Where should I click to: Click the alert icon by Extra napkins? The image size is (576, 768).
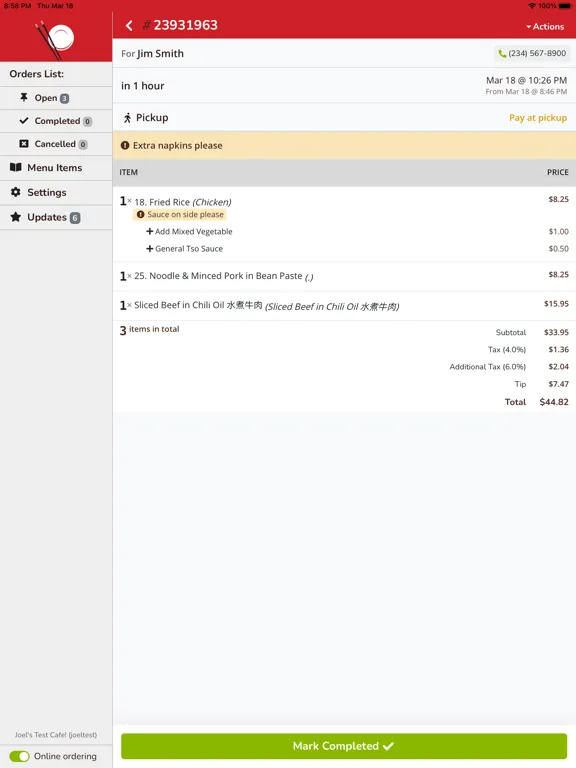point(125,145)
